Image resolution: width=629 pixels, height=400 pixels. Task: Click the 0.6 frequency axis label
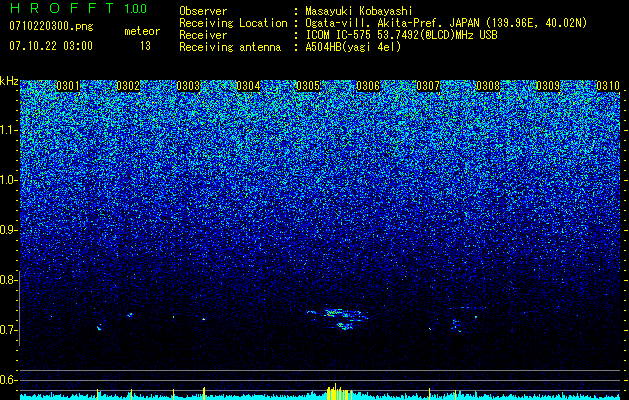[x=7, y=380]
